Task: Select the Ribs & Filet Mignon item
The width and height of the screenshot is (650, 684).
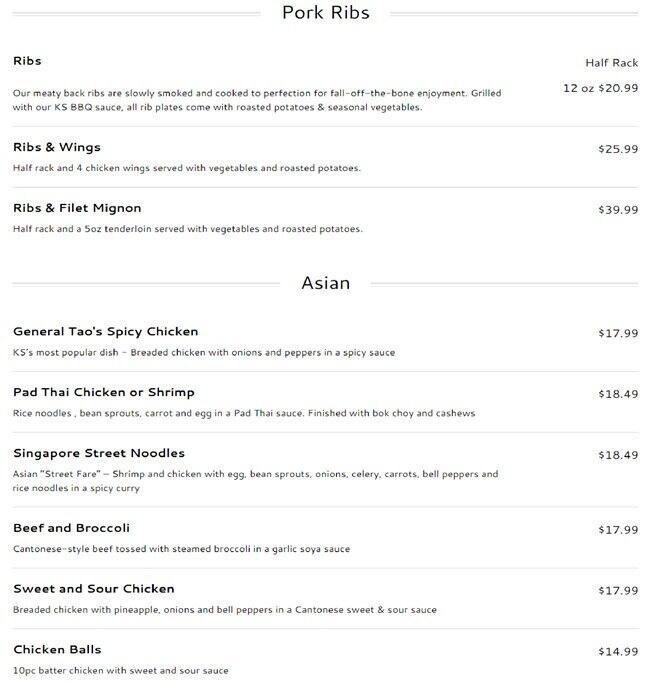Action: pos(77,209)
